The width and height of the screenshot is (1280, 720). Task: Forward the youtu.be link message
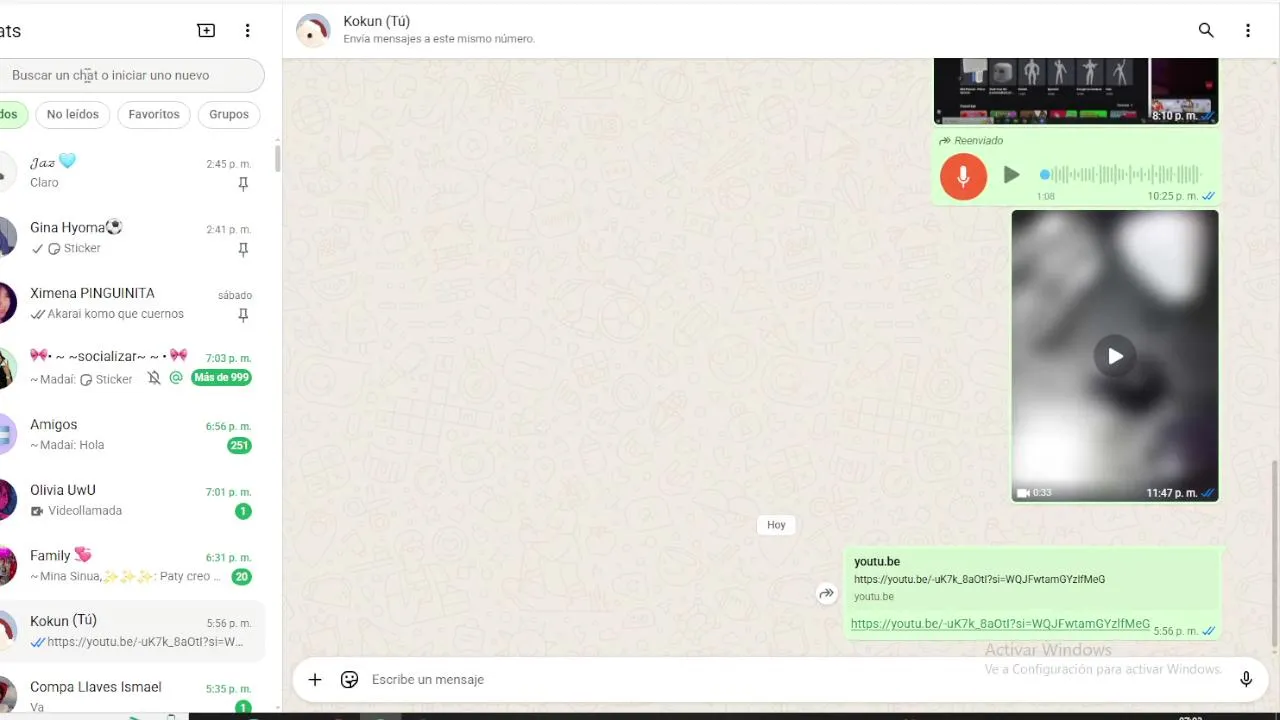coord(826,594)
